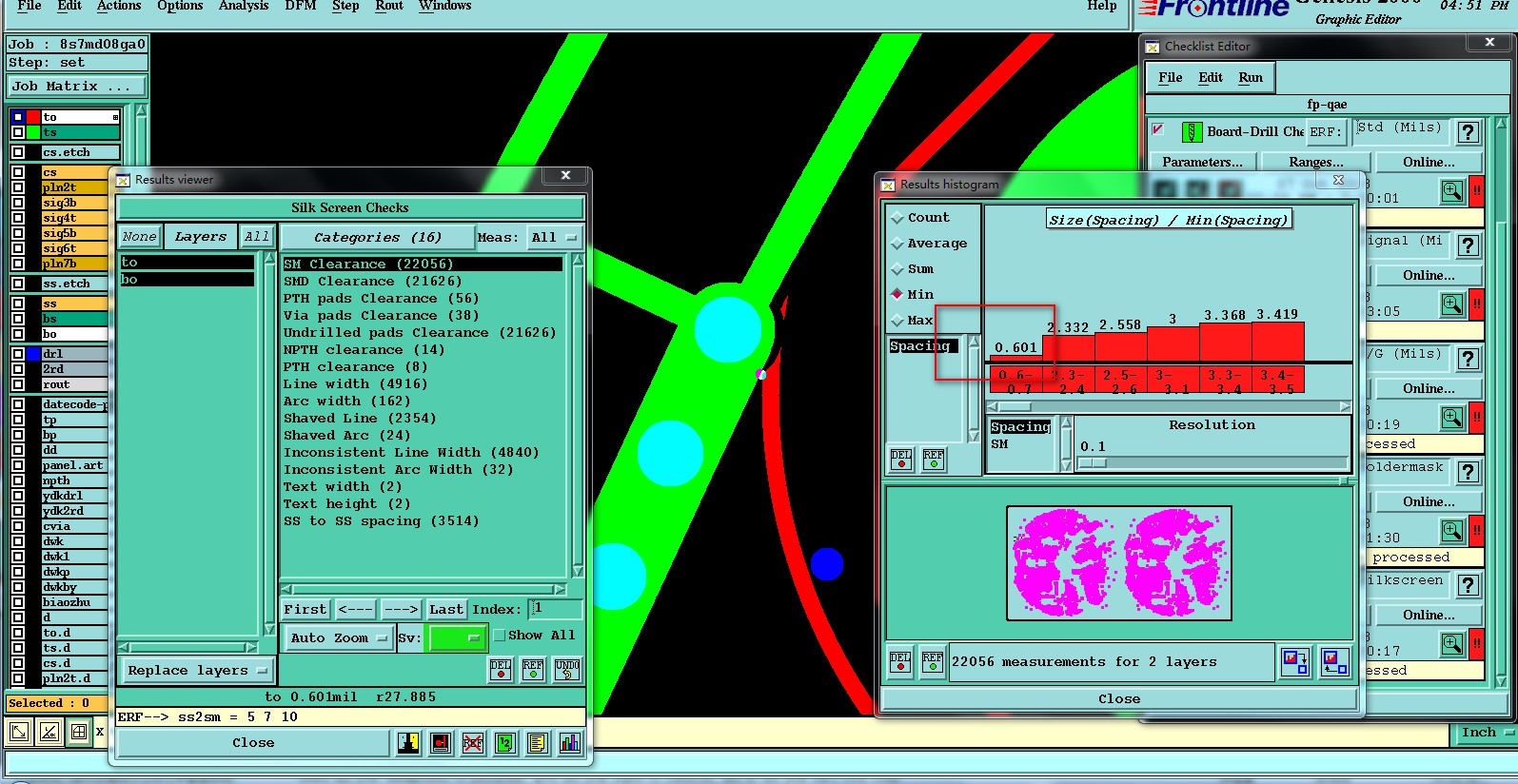The width and height of the screenshot is (1518, 784).
Task: Click Close in Results viewer
Action: coord(253,743)
